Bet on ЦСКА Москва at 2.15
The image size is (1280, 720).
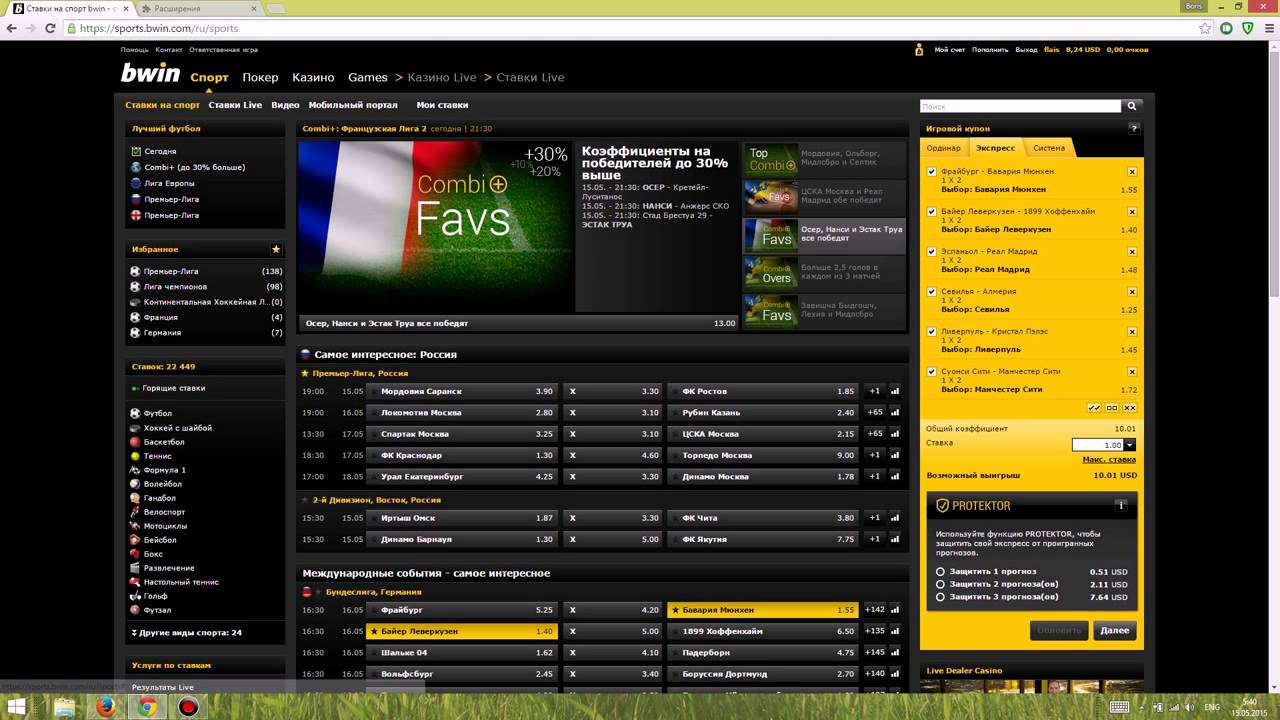762,434
